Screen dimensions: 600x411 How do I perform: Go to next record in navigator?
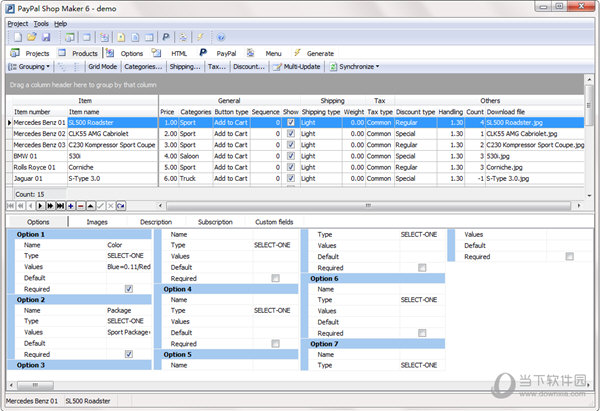(41, 206)
